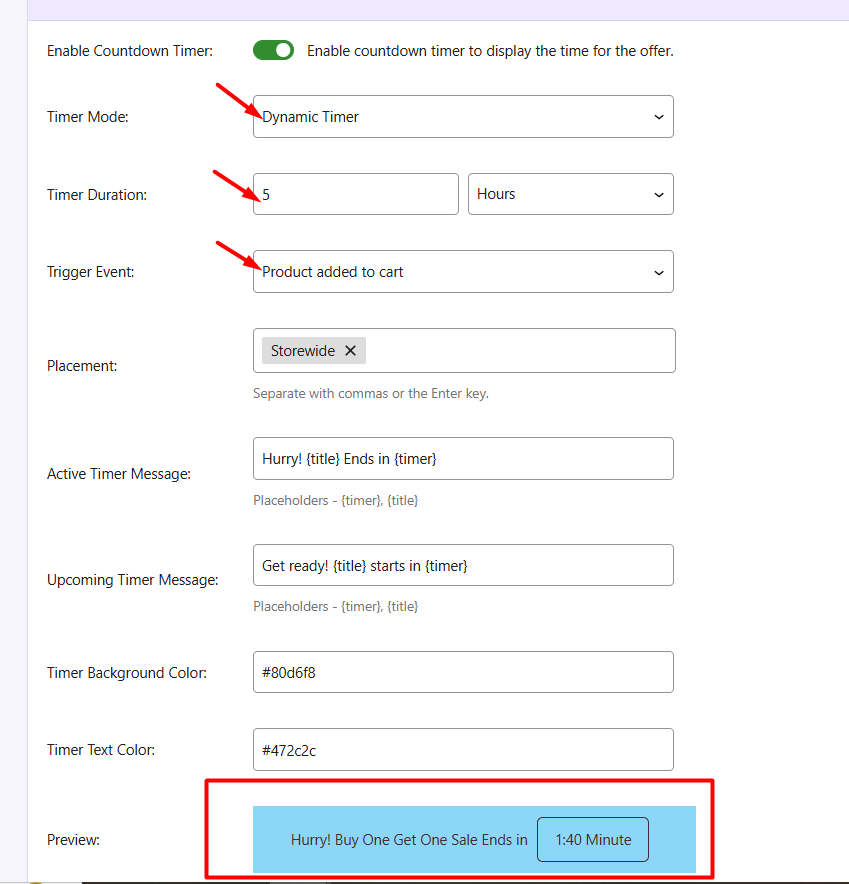Select the Timer Background Color value field
Image resolution: width=849 pixels, height=884 pixels.
click(462, 673)
